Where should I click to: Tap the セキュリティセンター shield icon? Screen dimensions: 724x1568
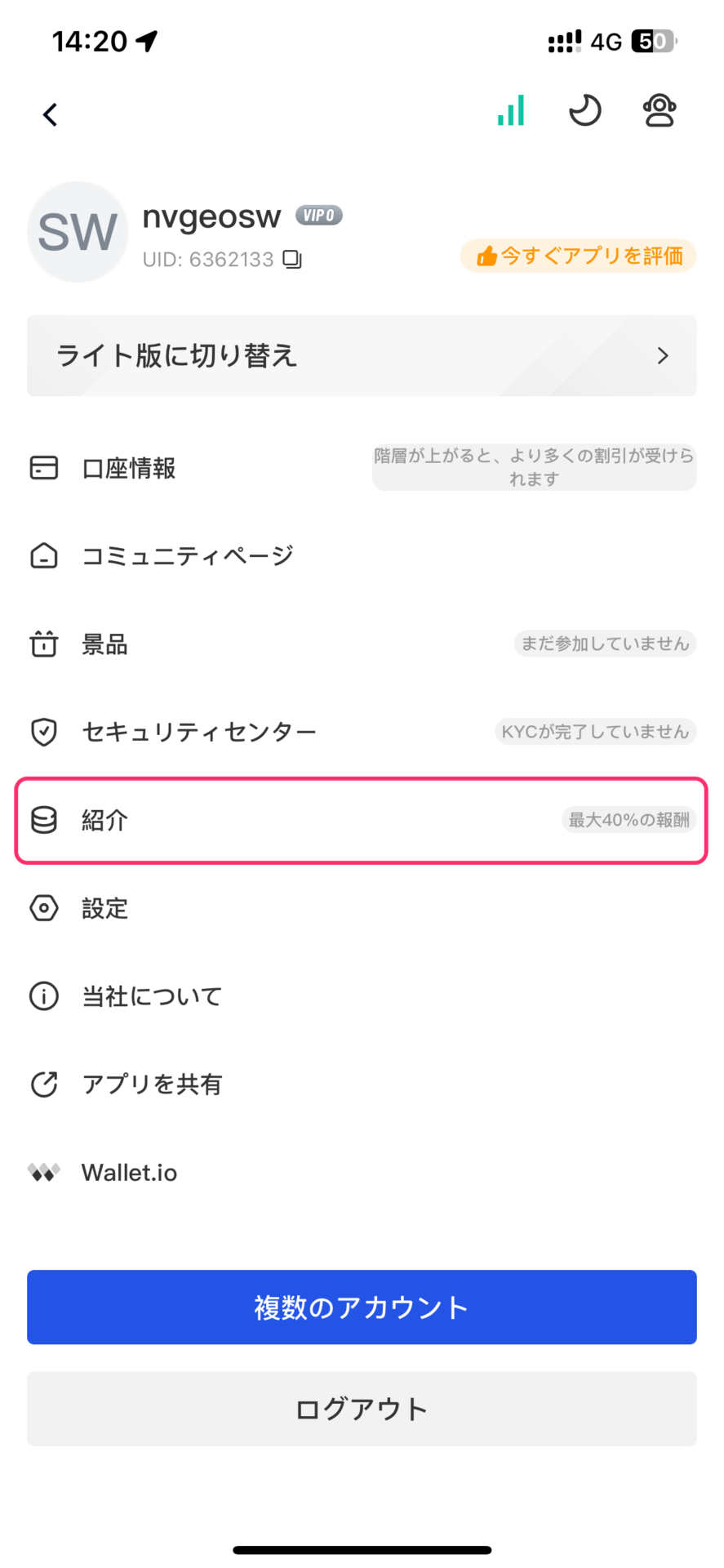[44, 732]
